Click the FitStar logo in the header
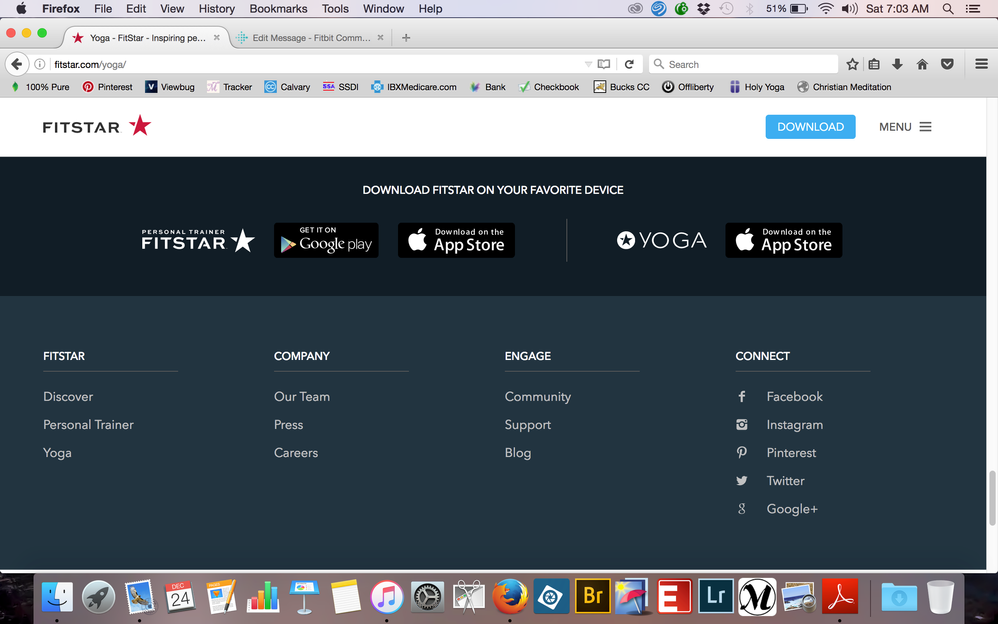Screen dimensions: 998x624 click(x=97, y=126)
